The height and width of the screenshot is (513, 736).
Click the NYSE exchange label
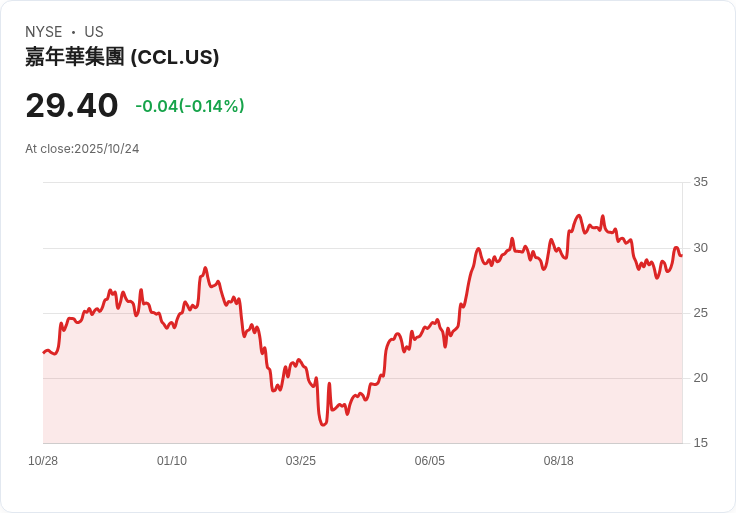(44, 32)
